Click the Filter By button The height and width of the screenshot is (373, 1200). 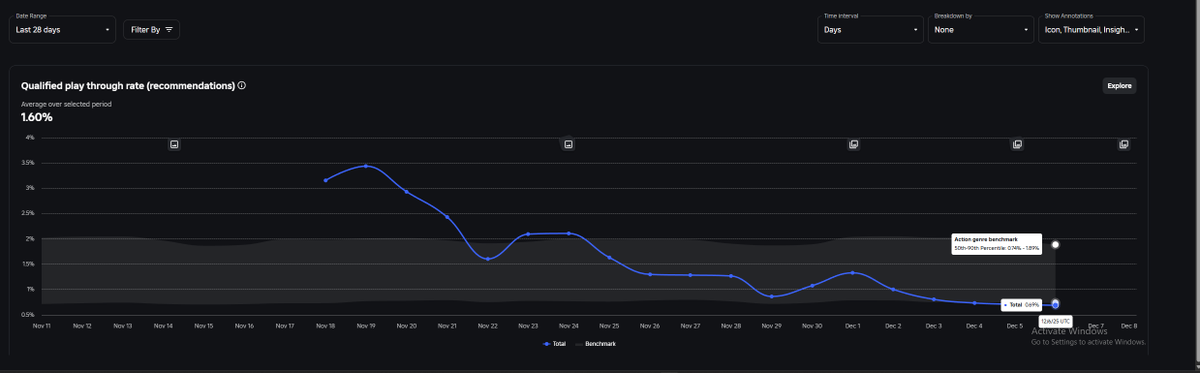pyautogui.click(x=152, y=30)
